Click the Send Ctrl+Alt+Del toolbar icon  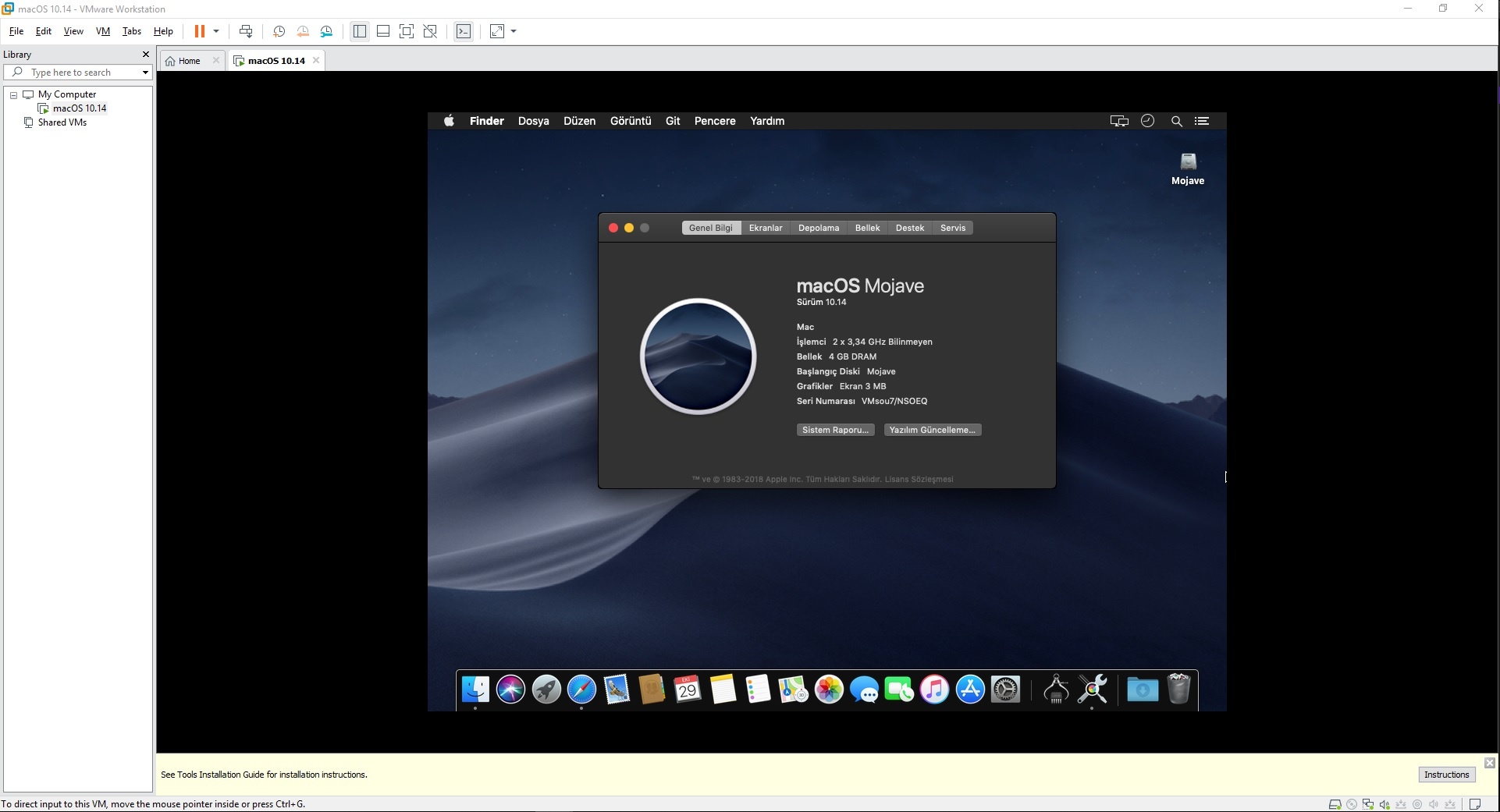click(246, 31)
